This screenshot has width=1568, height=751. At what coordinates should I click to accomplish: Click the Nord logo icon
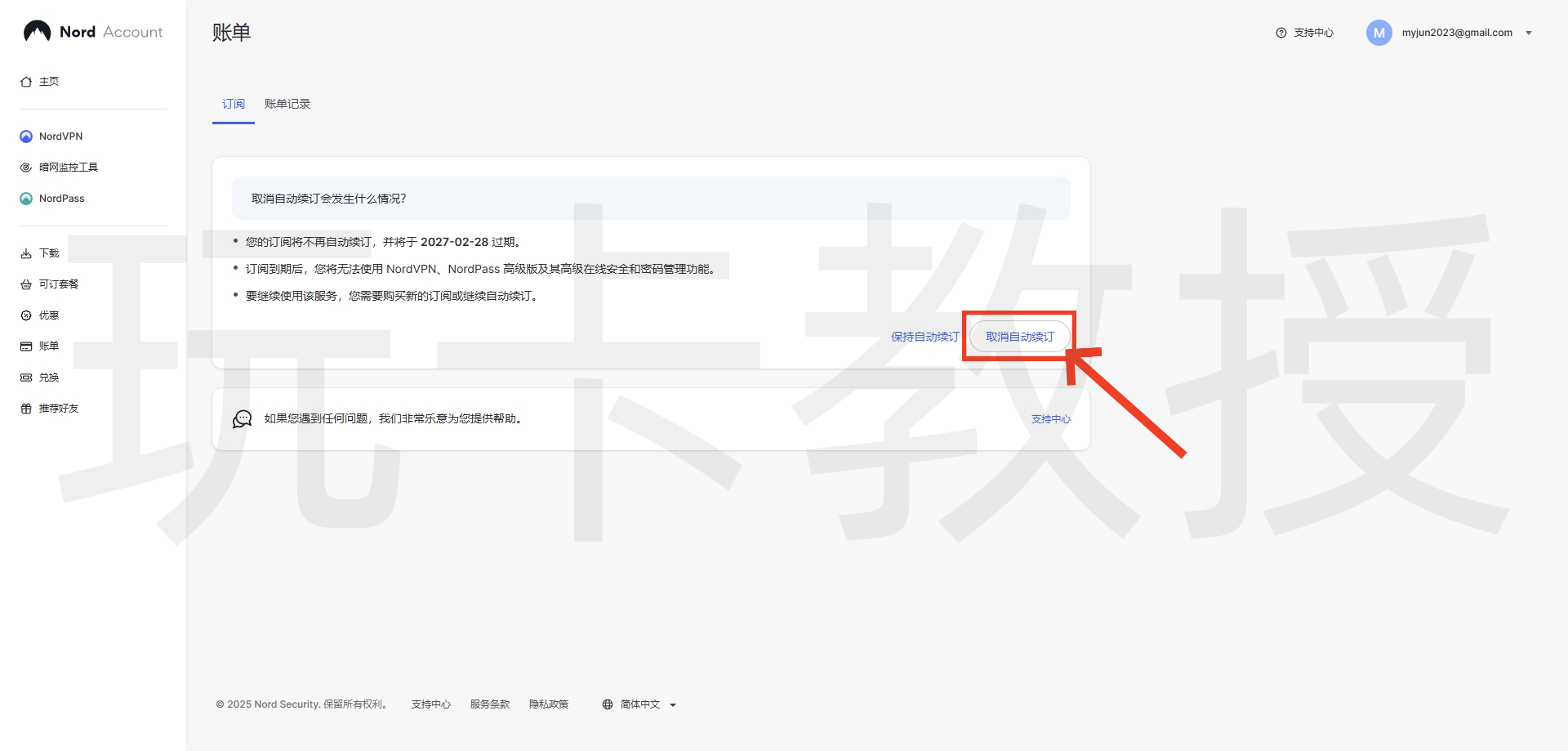click(x=38, y=32)
